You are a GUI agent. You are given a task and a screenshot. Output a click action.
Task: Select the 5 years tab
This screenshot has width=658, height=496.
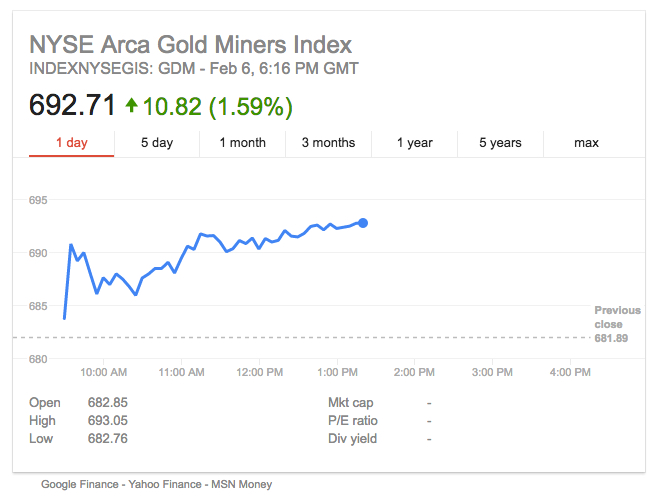pyautogui.click(x=500, y=143)
